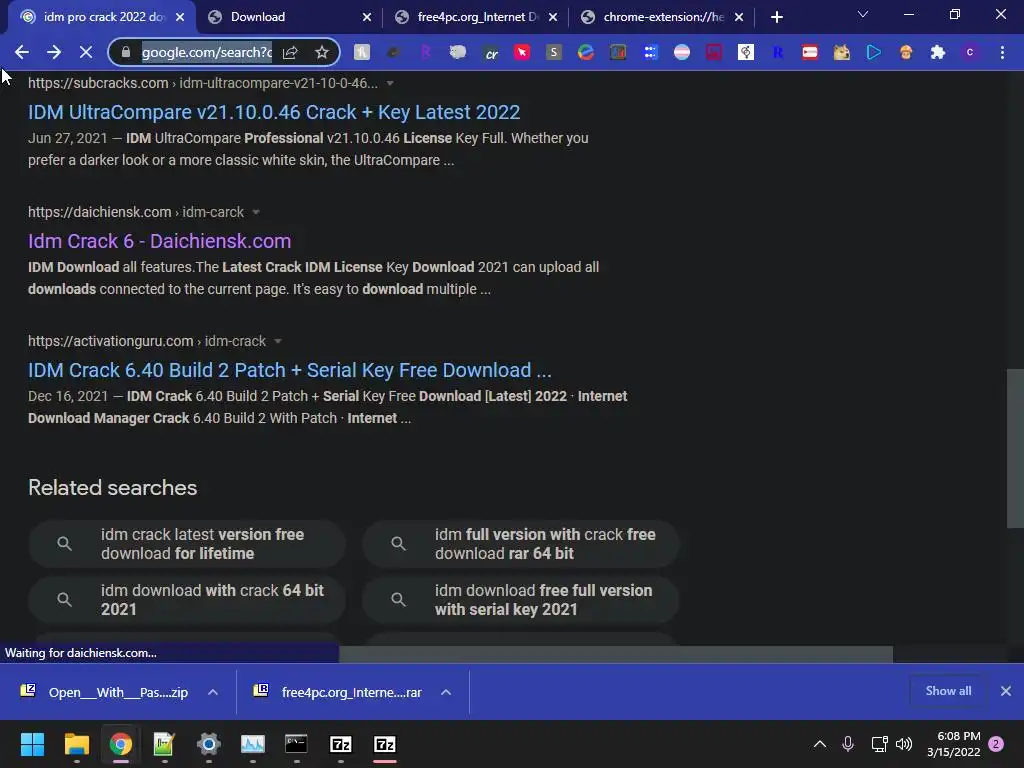Open the mushroom extension icon
1024x768 pixels.
click(x=906, y=52)
